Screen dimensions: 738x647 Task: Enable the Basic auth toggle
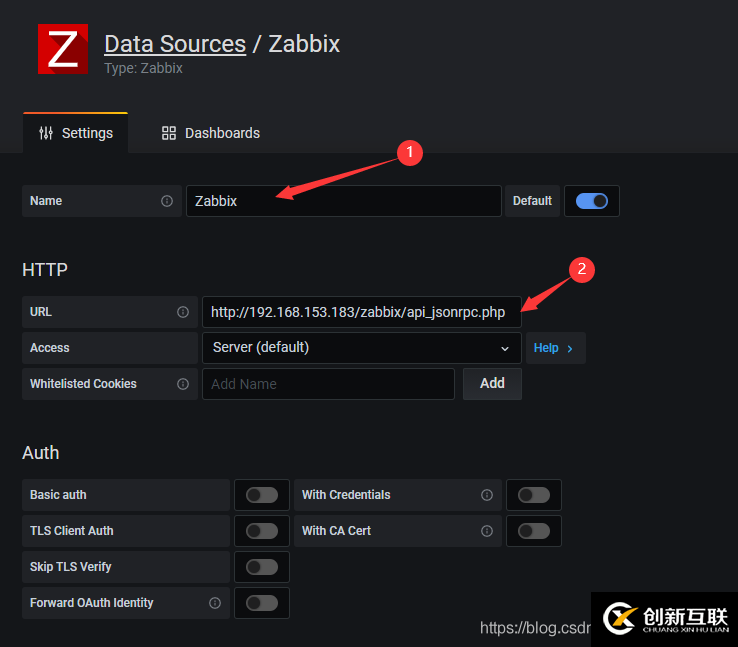coord(262,495)
